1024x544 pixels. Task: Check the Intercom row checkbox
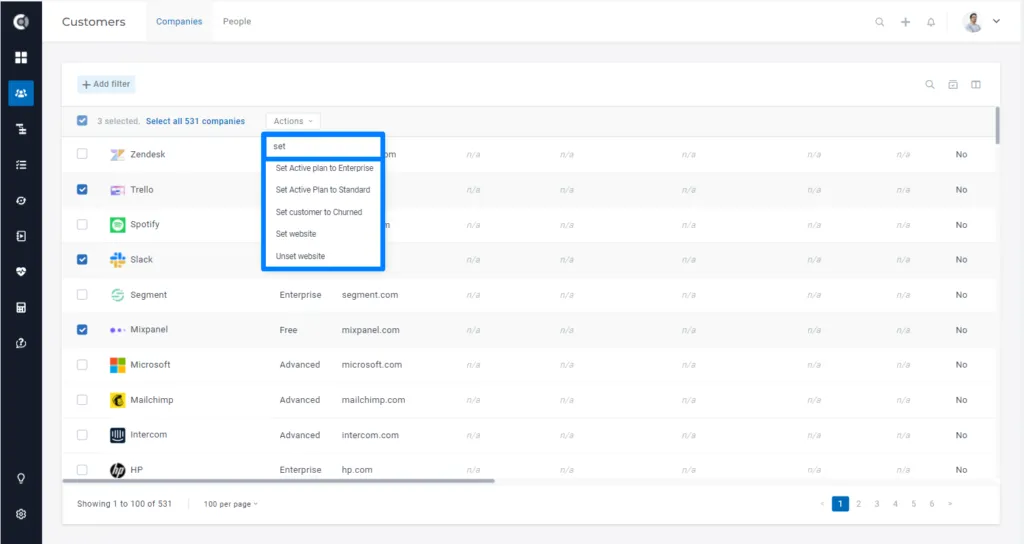point(82,435)
